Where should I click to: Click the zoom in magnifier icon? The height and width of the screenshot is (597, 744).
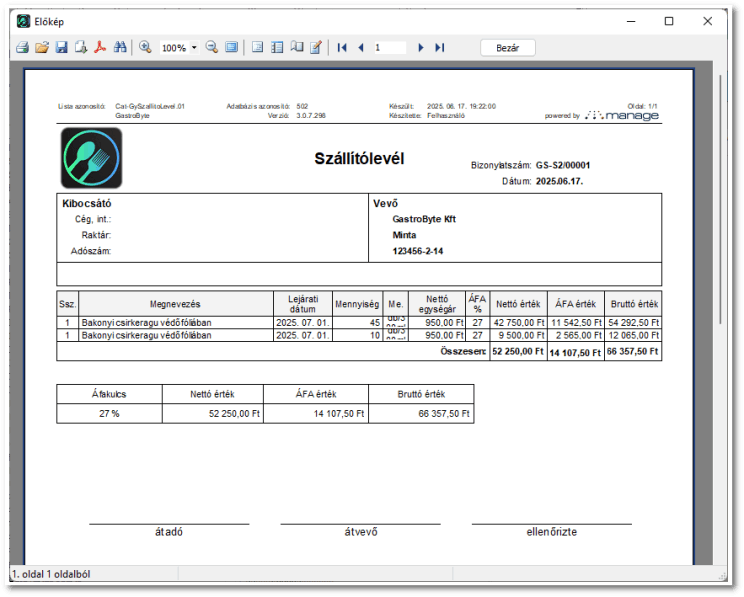[x=145, y=47]
